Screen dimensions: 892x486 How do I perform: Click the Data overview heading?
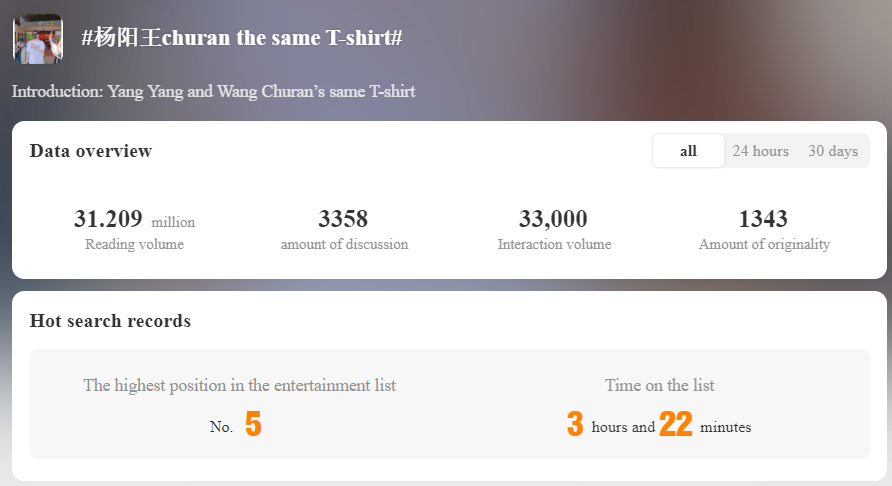tap(91, 151)
